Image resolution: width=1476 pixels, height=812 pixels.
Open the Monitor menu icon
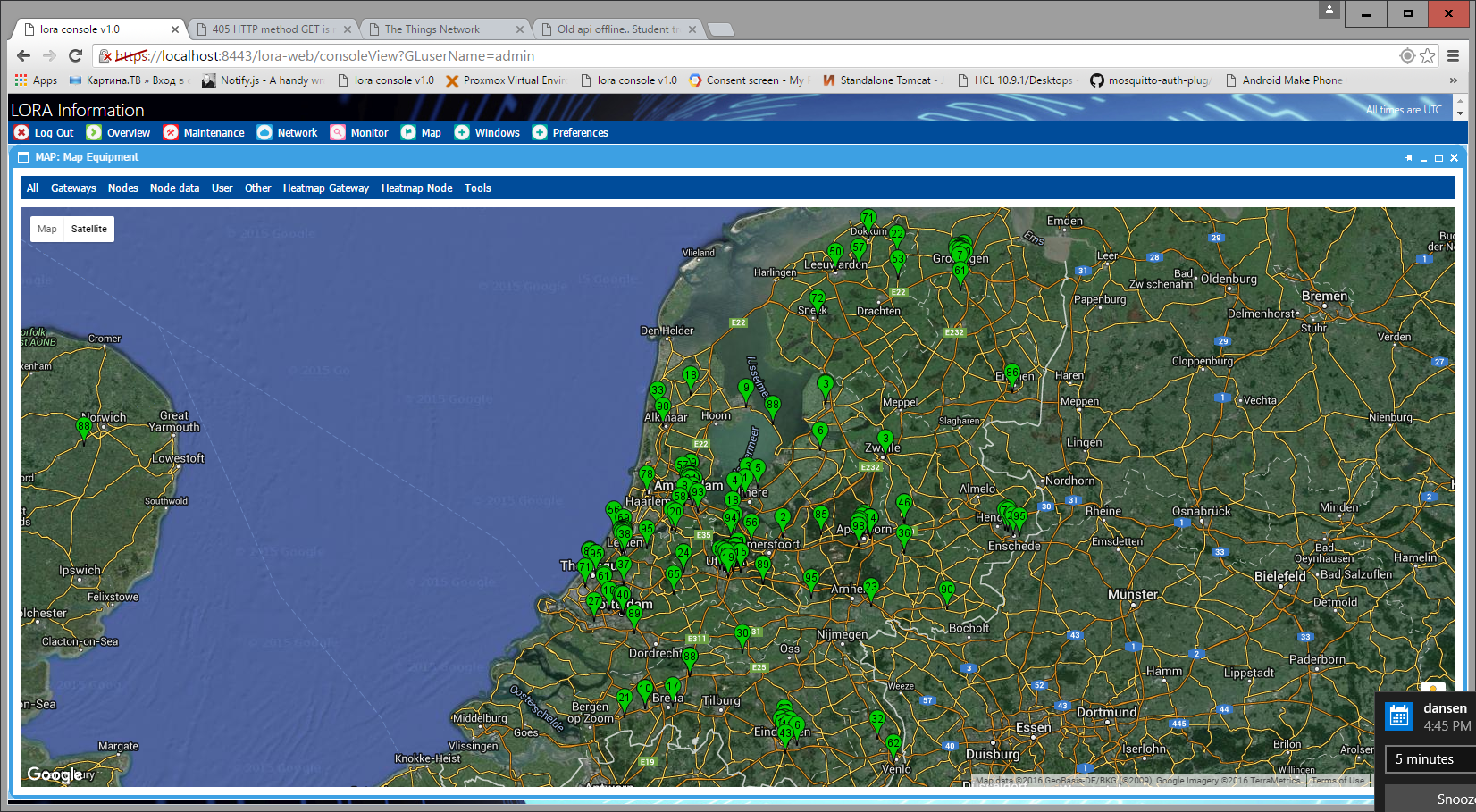(x=338, y=132)
